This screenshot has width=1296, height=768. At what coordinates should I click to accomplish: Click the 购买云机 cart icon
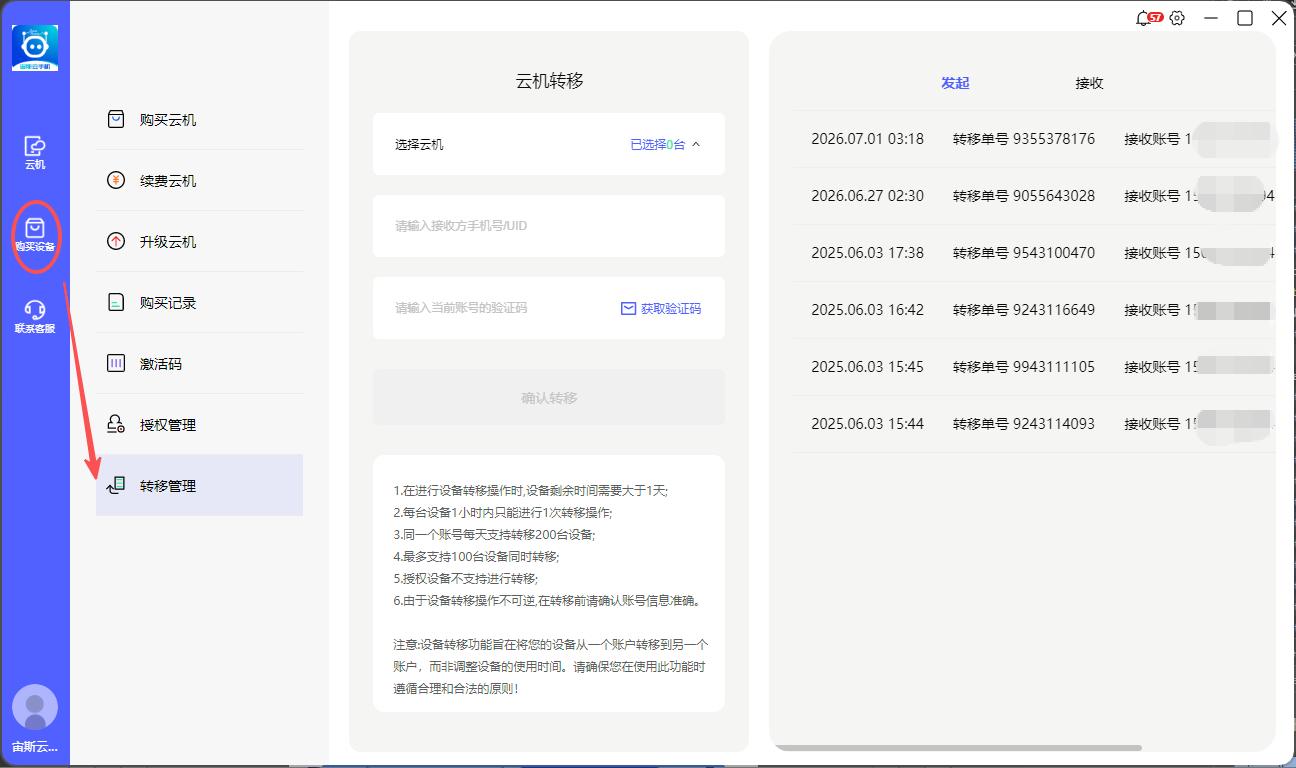(x=116, y=119)
